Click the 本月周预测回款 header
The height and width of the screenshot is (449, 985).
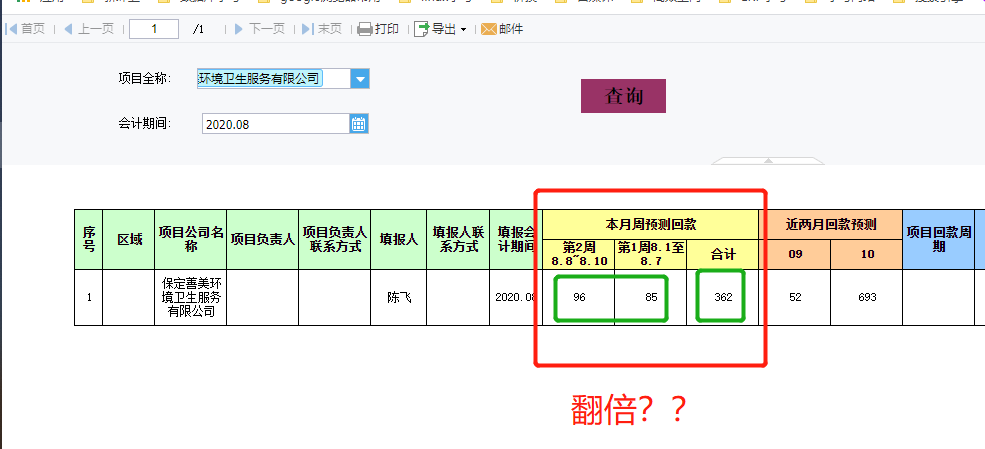[651, 224]
